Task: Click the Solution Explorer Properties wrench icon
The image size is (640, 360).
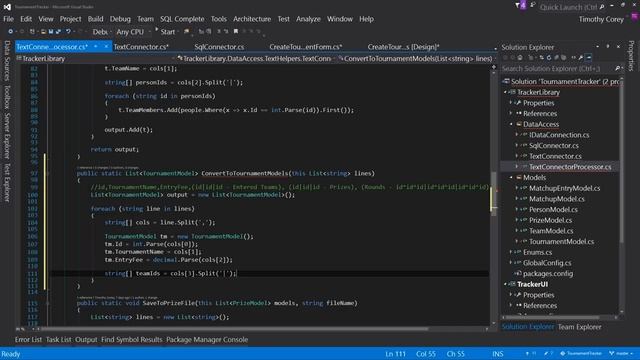Action: (x=580, y=58)
